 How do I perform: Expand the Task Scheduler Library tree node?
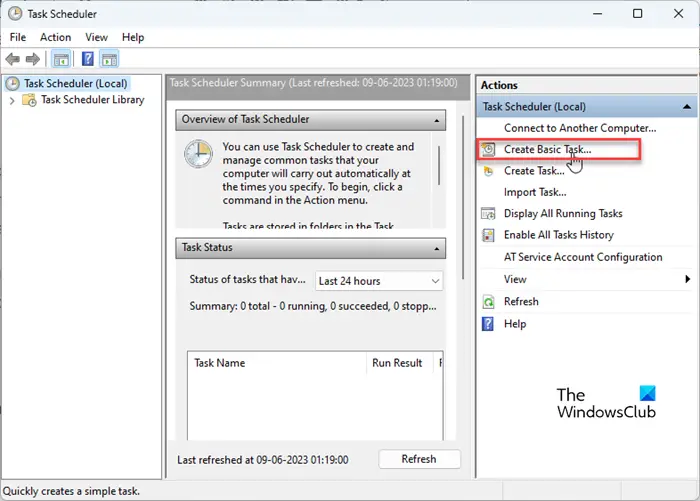pyautogui.click(x=12, y=100)
